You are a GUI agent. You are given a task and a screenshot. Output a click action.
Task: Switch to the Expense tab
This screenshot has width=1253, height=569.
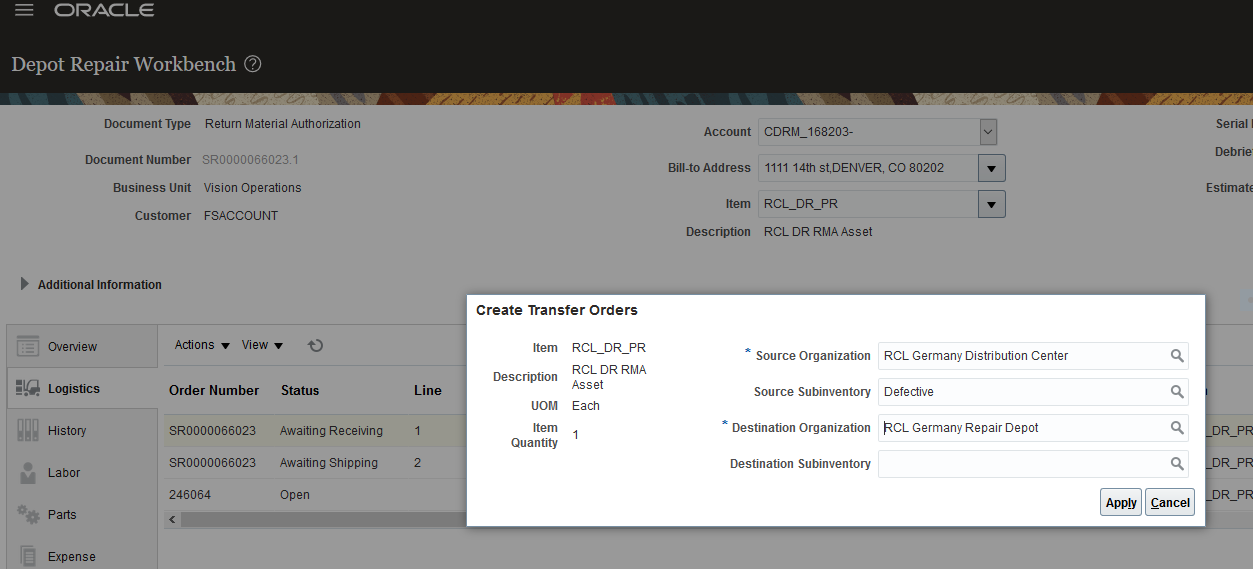pyautogui.click(x=82, y=556)
